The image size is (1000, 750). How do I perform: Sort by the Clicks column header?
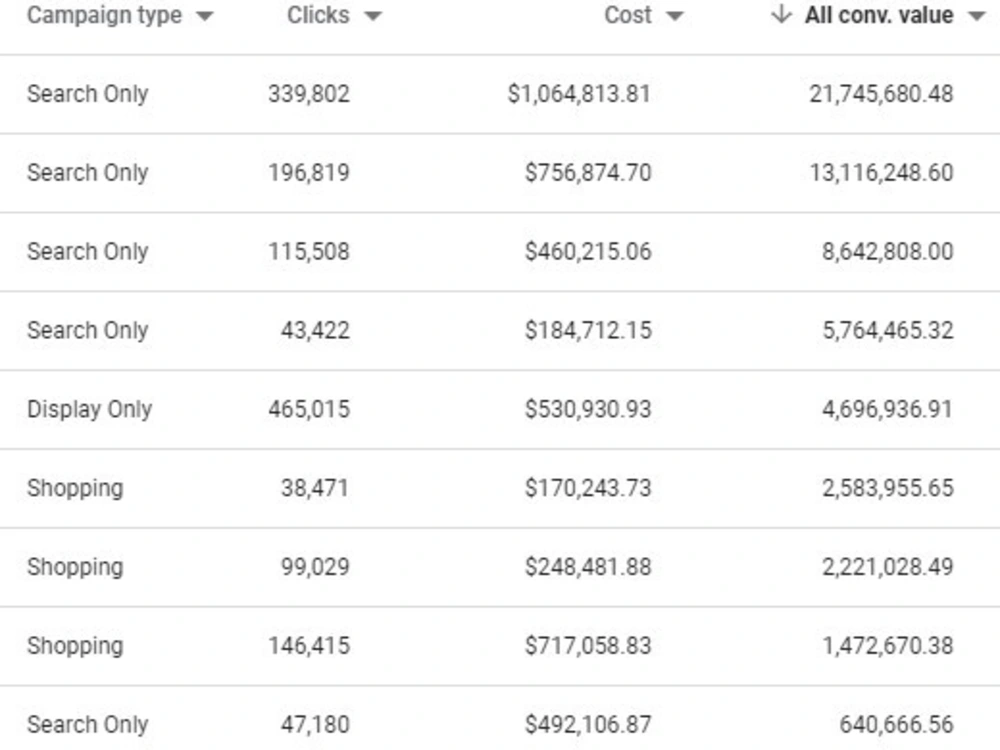click(318, 15)
